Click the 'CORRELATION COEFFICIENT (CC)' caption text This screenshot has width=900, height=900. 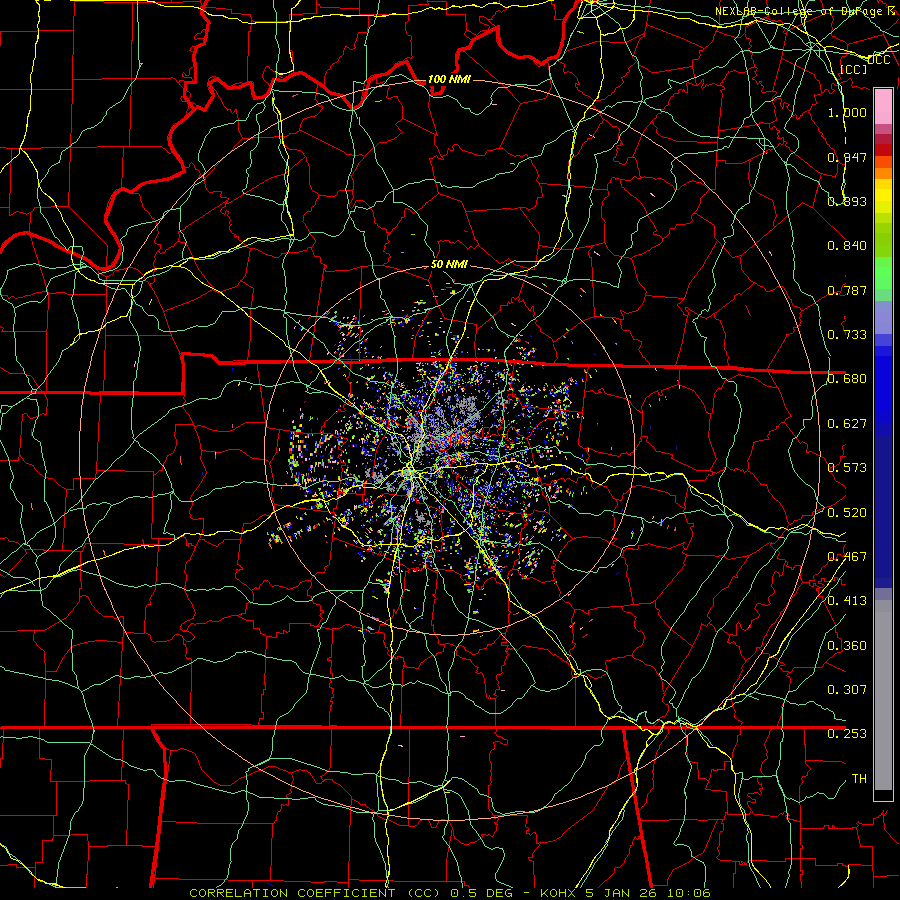point(317,893)
